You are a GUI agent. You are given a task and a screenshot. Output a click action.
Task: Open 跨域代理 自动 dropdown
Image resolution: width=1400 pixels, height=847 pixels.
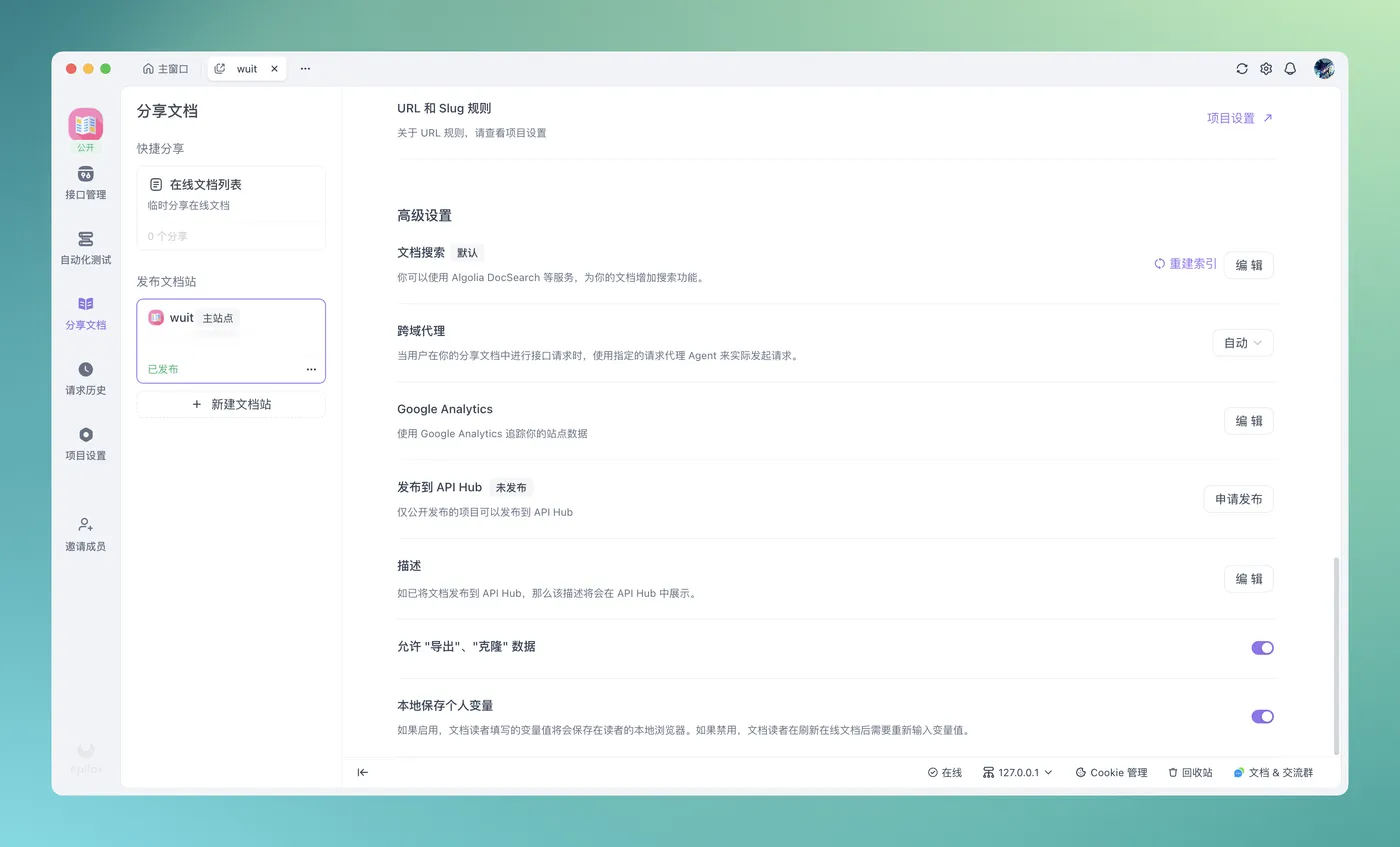pyautogui.click(x=1243, y=343)
